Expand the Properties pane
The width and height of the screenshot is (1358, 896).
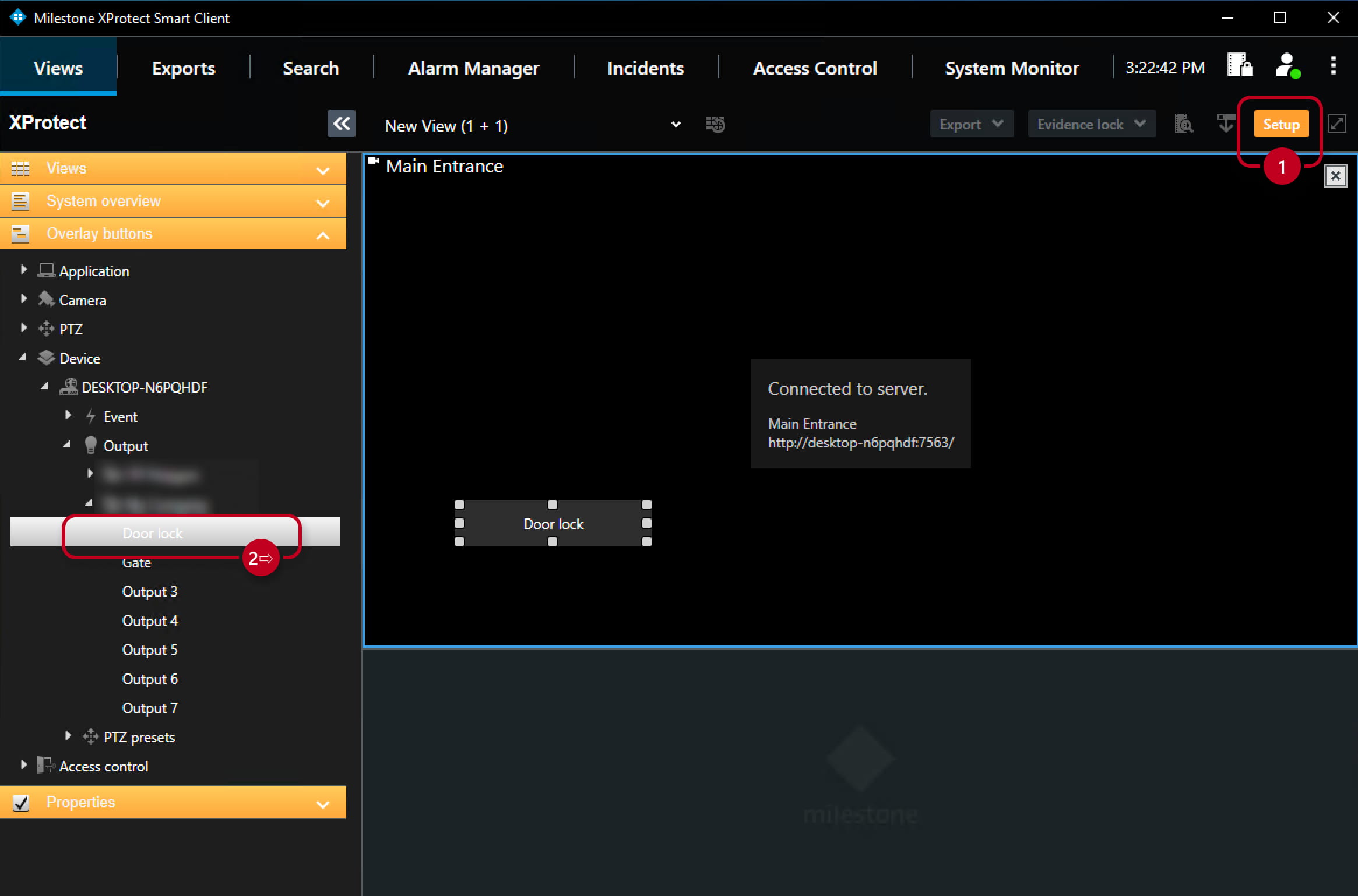click(322, 804)
